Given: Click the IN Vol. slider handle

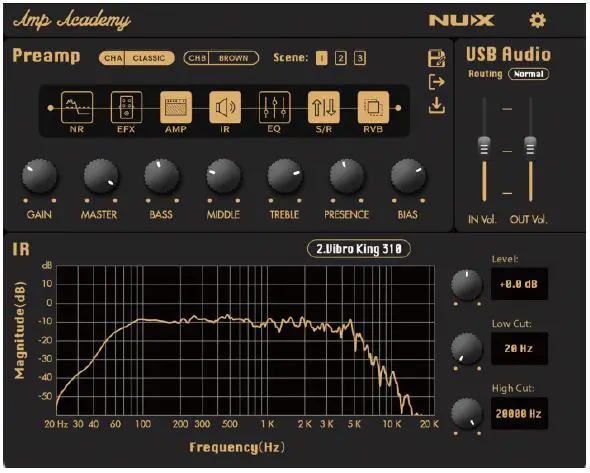Looking at the screenshot, I should [484, 146].
